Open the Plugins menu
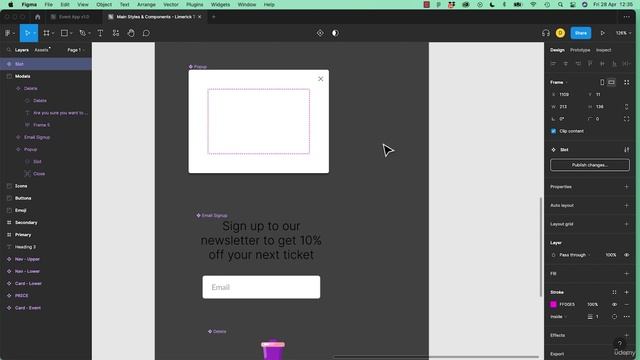 click(x=194, y=4)
